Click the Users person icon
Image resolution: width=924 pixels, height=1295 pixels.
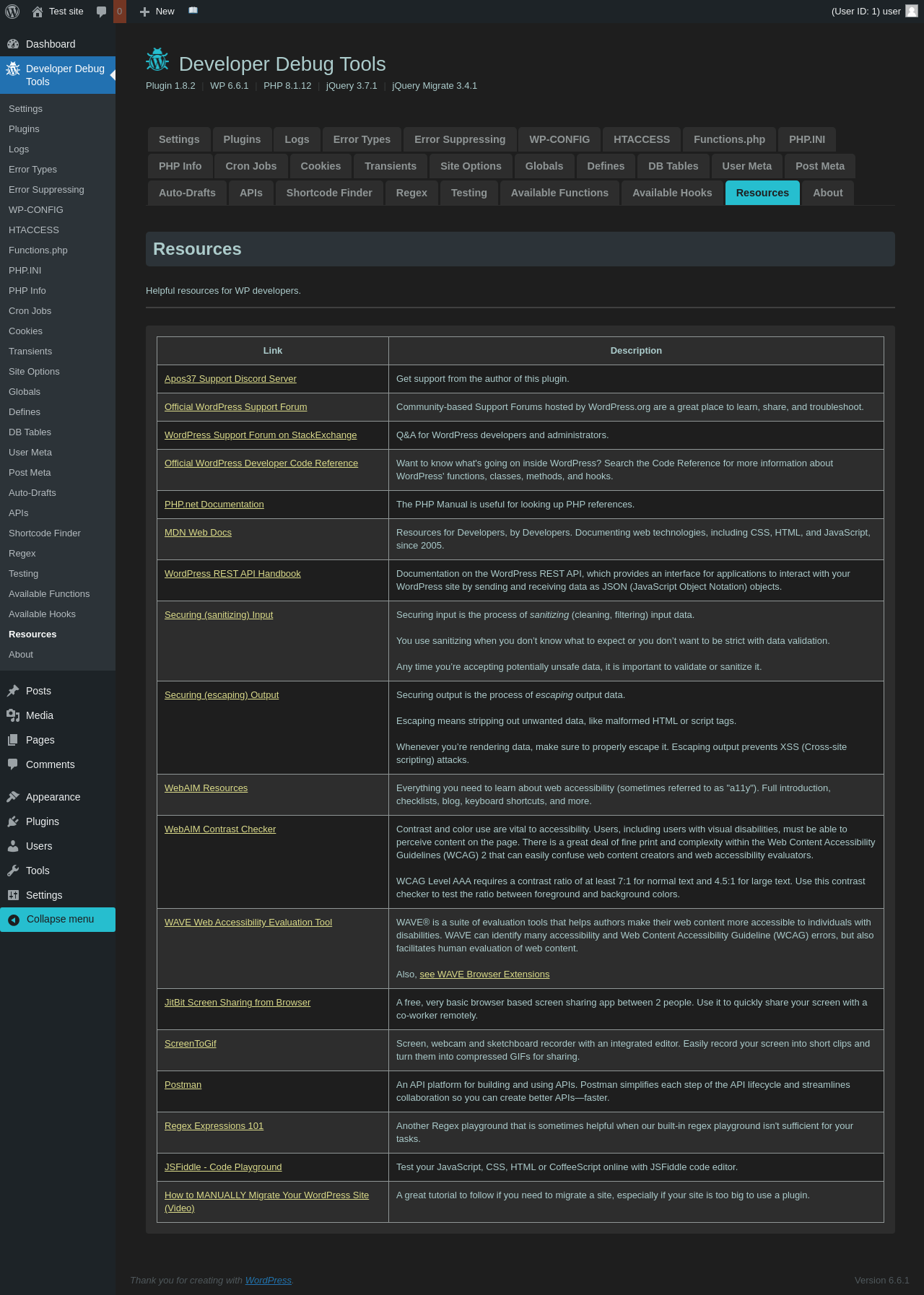13,846
